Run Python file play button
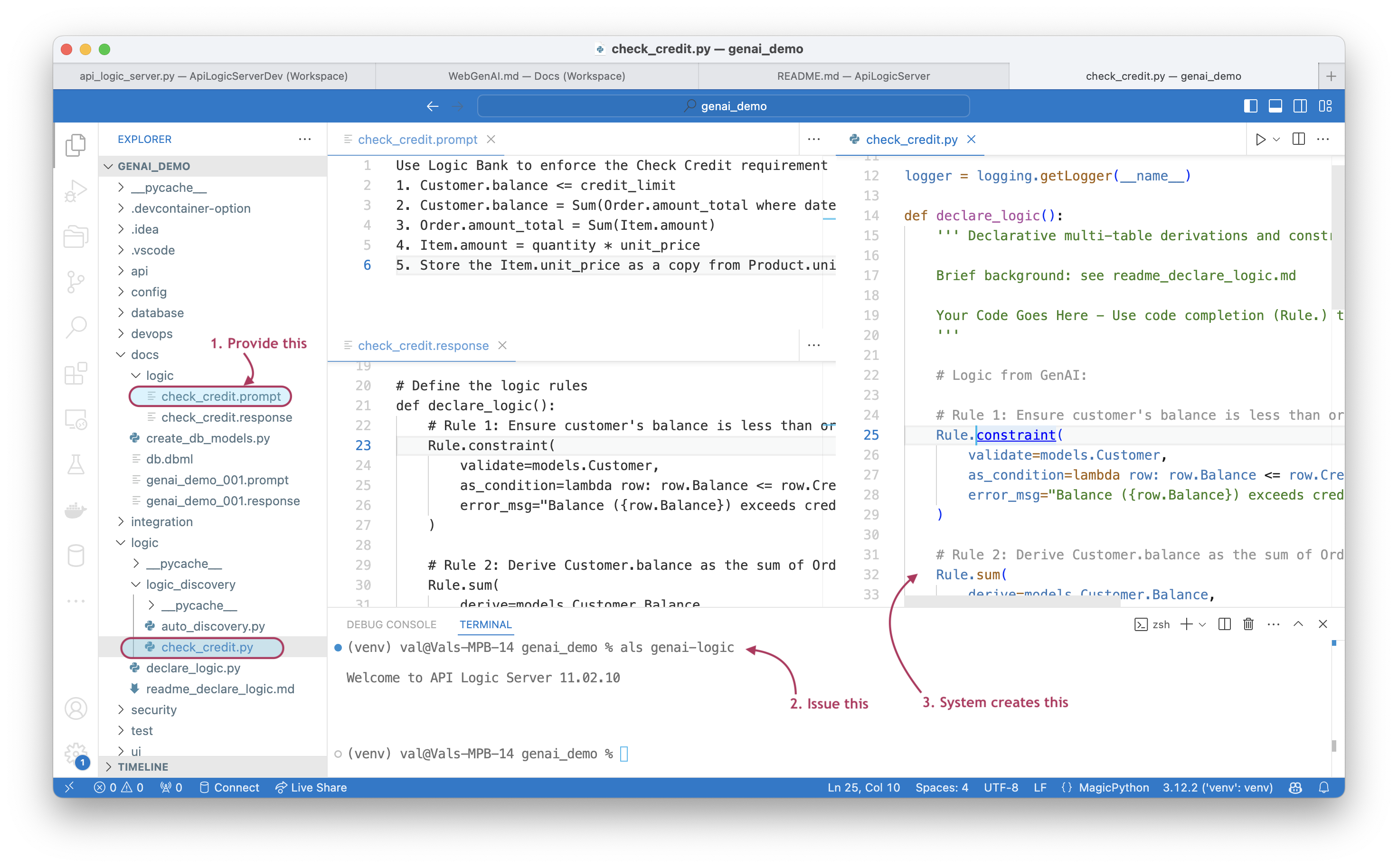This screenshot has height=868, width=1398. (1260, 140)
